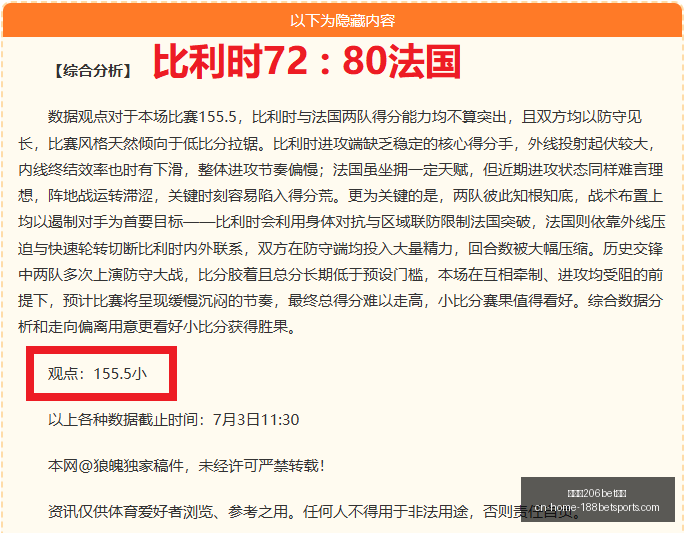Click the line starting '长，比赛风格天然倾向于低比分拉锯'
686x533 pixels.
pyautogui.click(x=337, y=143)
